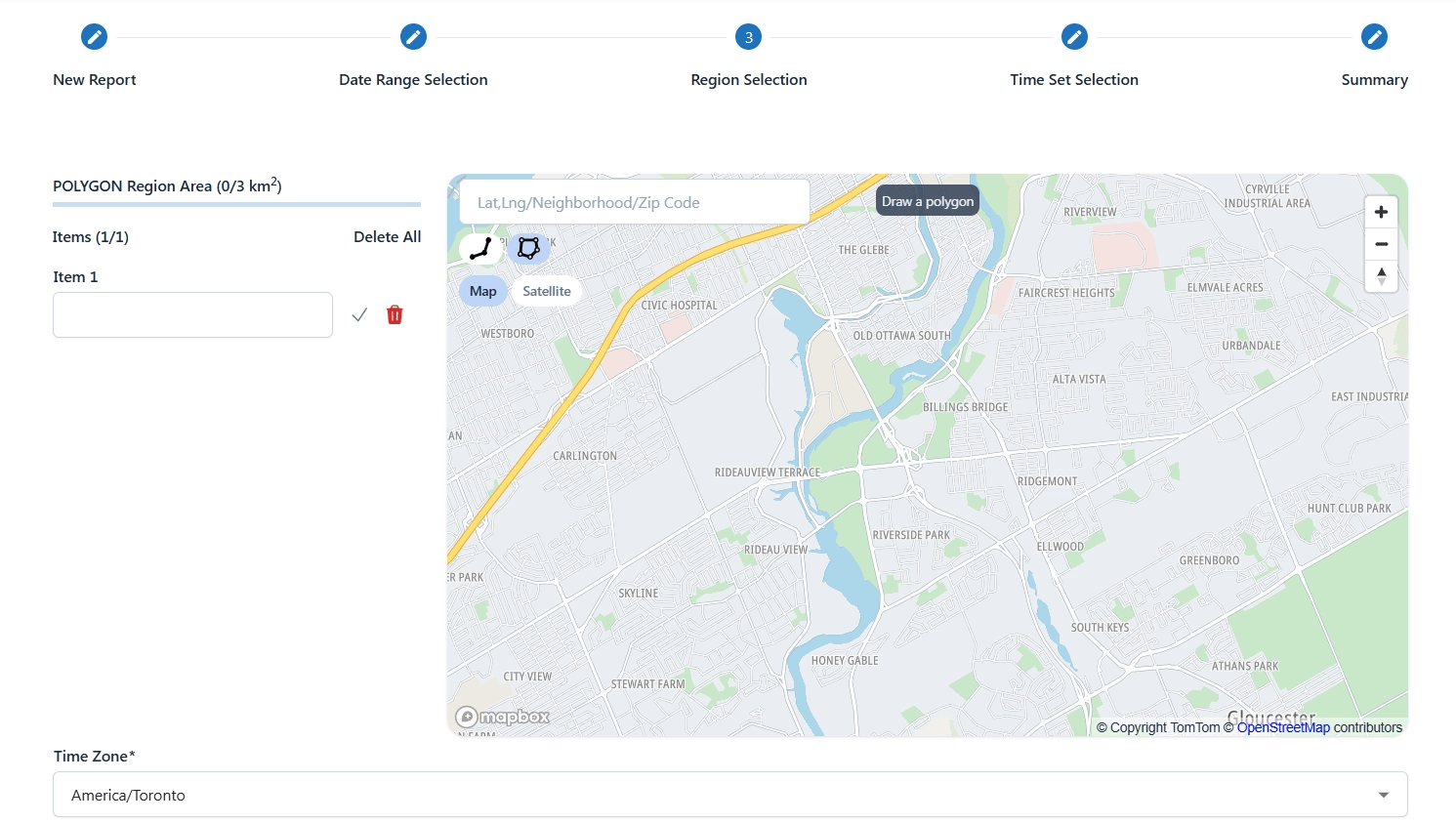Reset map bearing with compass button
Image resolution: width=1456 pixels, height=823 pixels.
(x=1381, y=276)
